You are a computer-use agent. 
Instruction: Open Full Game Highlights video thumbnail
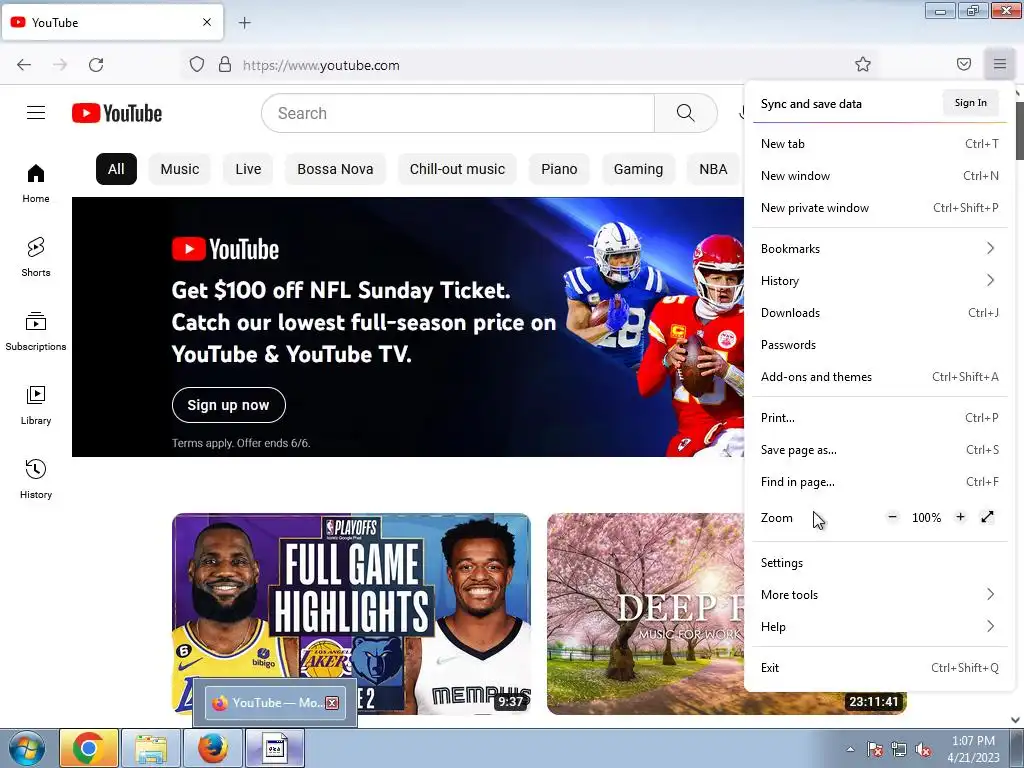tap(351, 614)
